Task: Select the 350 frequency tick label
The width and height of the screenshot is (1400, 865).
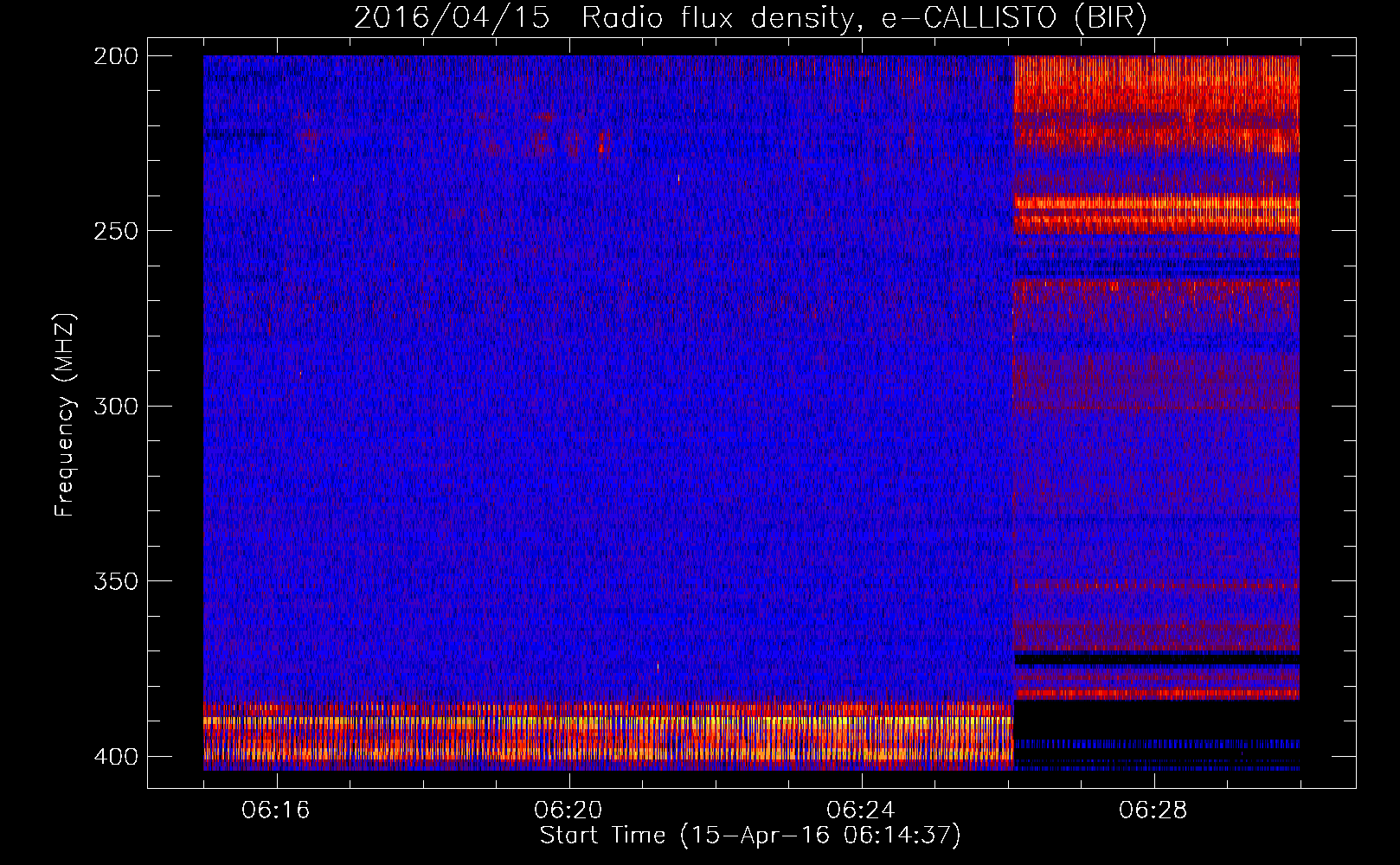Action: tap(115, 580)
